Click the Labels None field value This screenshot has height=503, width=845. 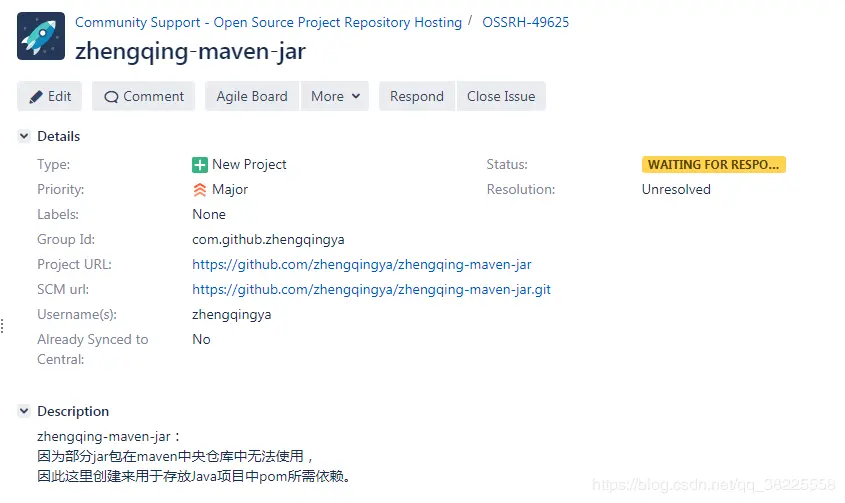click(x=209, y=215)
